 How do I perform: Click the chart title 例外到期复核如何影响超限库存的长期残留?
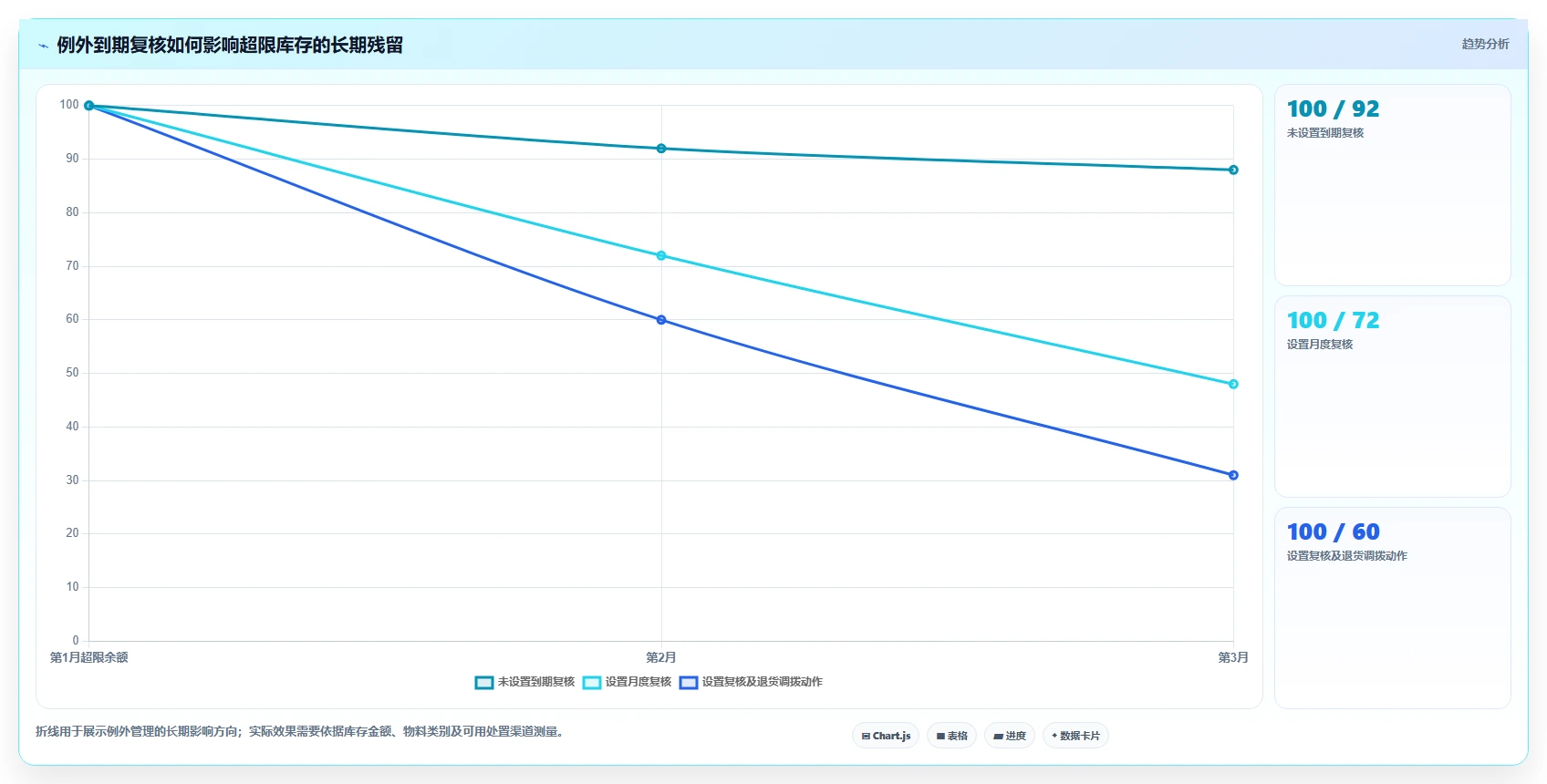tap(230, 45)
